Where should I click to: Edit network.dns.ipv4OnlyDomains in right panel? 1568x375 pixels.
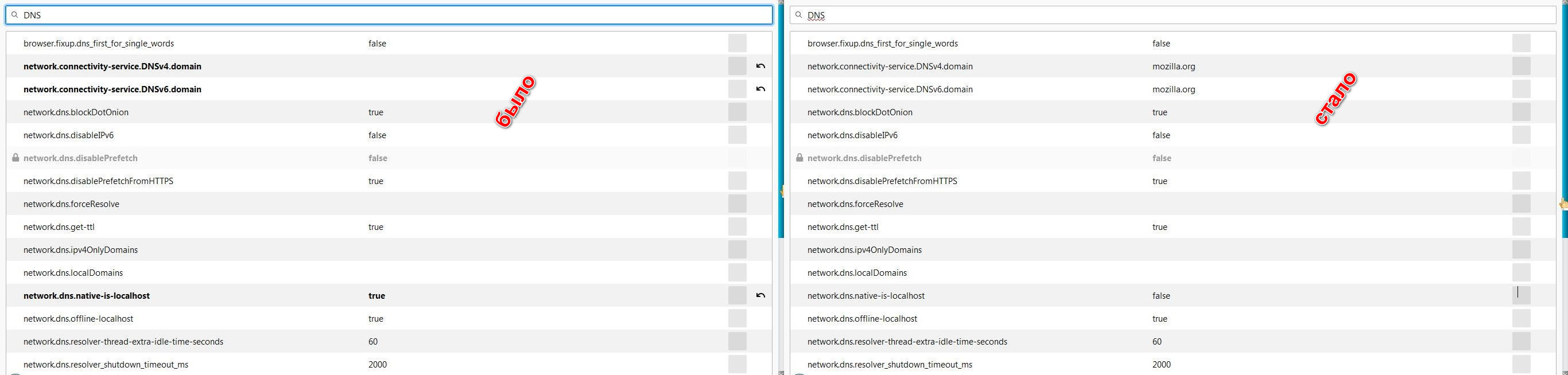pyautogui.click(x=1521, y=250)
